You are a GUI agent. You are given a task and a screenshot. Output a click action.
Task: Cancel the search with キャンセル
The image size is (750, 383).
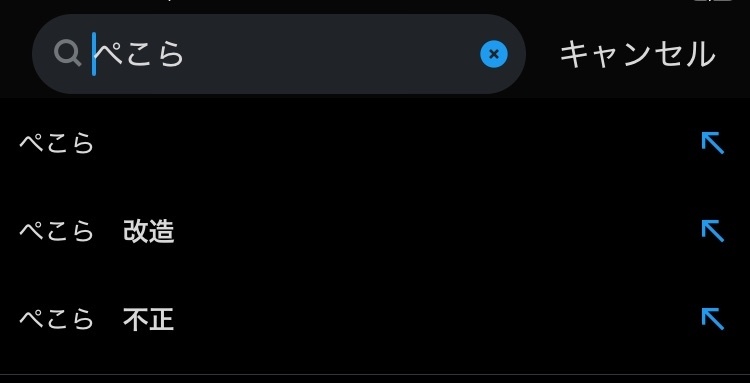[x=638, y=54]
